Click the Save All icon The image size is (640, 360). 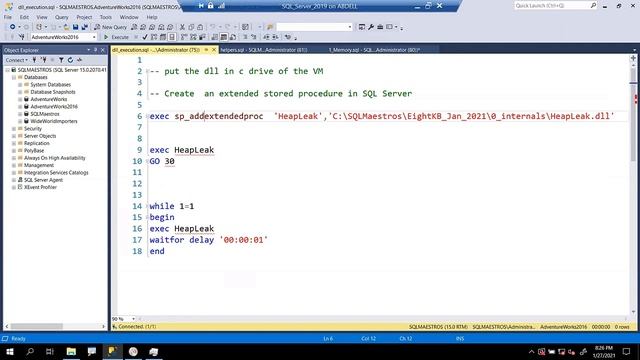pyautogui.click(x=84, y=27)
